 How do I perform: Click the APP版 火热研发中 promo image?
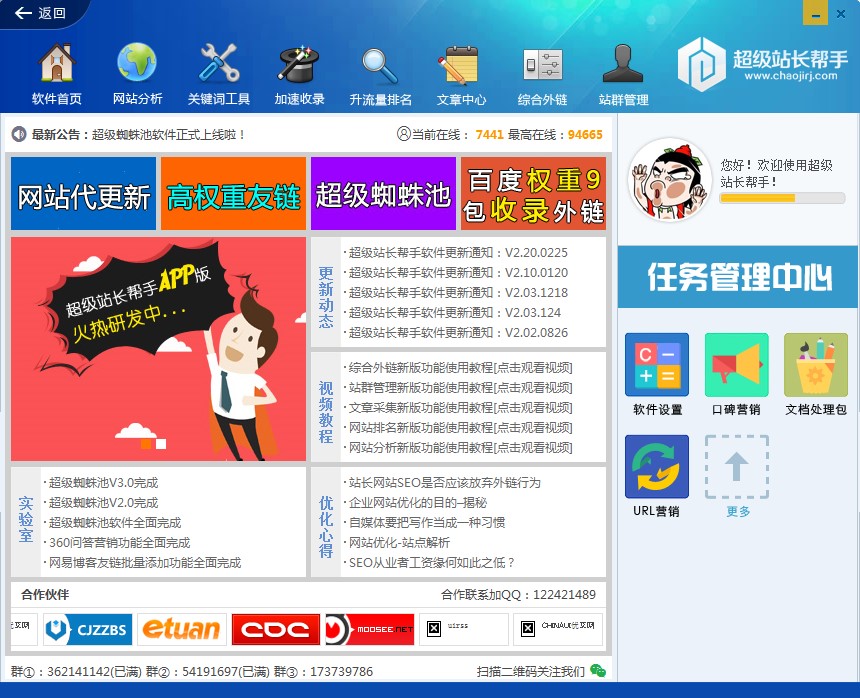(x=159, y=349)
